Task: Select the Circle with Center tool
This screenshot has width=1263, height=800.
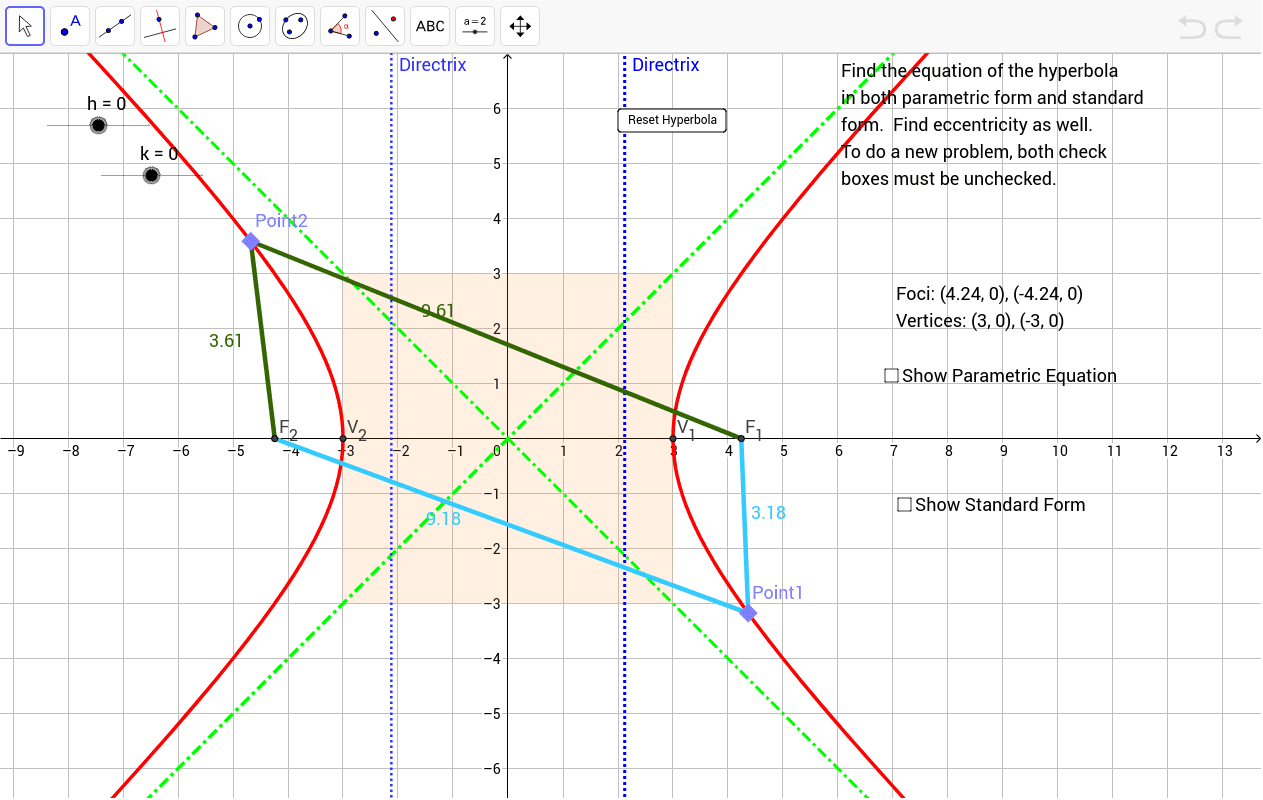Action: 250,26
